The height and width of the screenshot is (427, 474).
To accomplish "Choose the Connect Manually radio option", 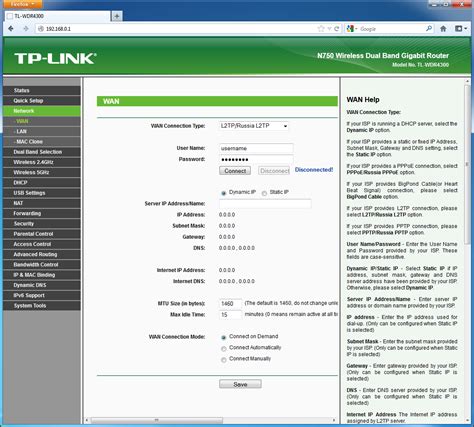I will click(224, 360).
